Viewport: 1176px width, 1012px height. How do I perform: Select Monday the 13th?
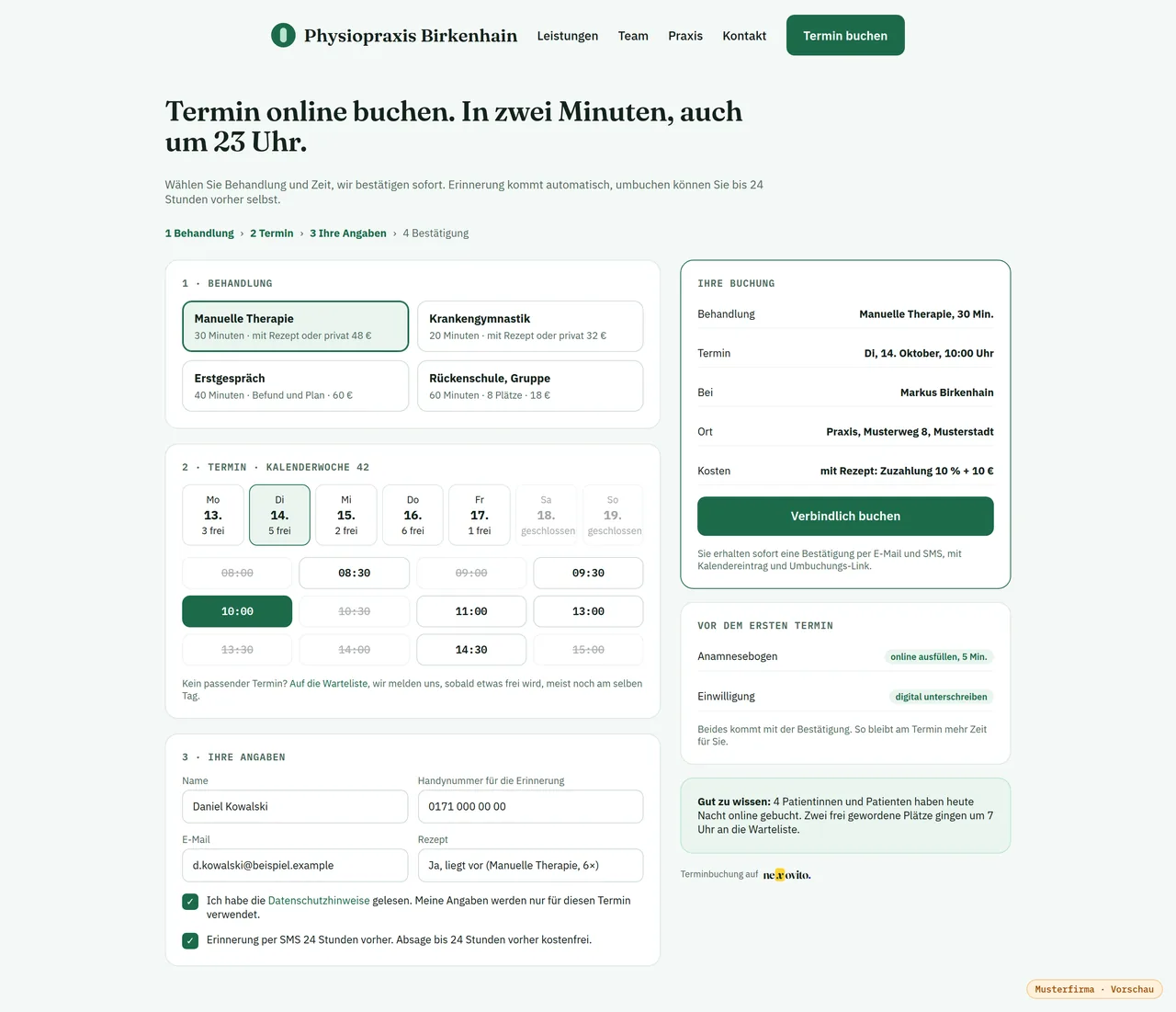coord(213,515)
